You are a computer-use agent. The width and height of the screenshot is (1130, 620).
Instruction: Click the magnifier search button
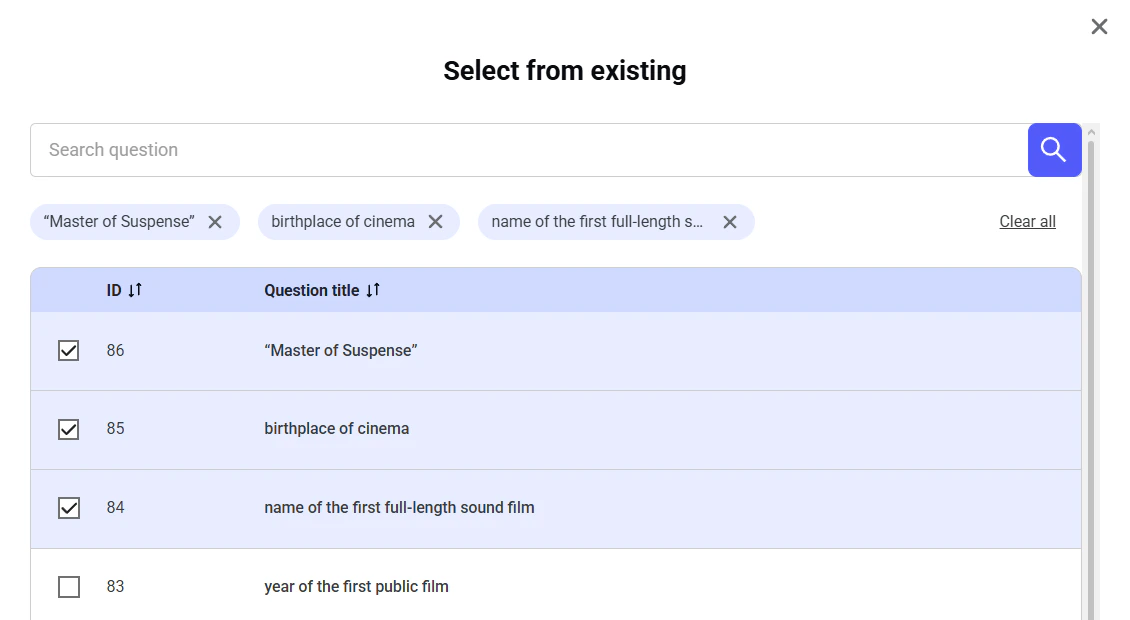1054,150
